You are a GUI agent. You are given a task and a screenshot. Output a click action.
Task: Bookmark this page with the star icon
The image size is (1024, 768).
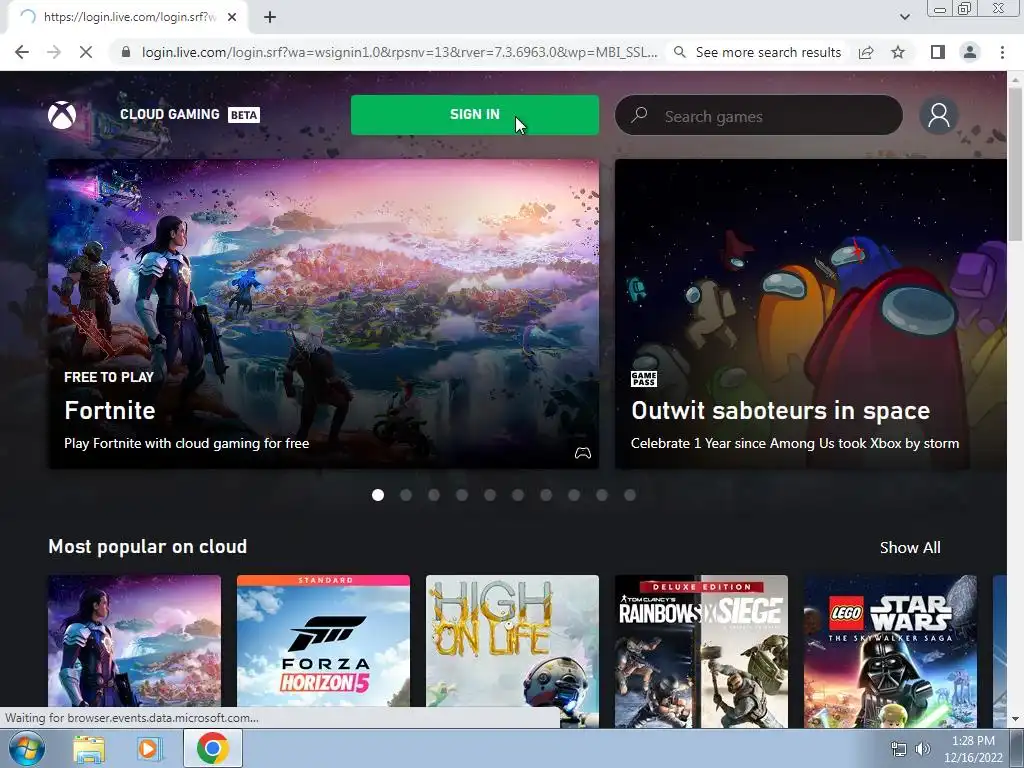[x=898, y=52]
